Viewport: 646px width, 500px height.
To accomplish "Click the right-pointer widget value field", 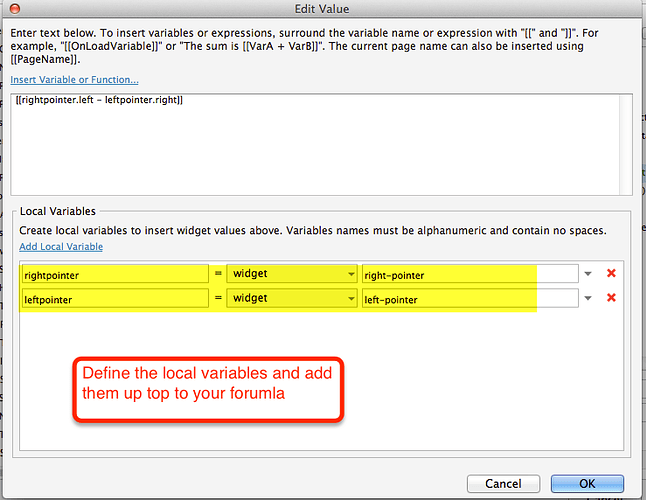I will 469,273.
